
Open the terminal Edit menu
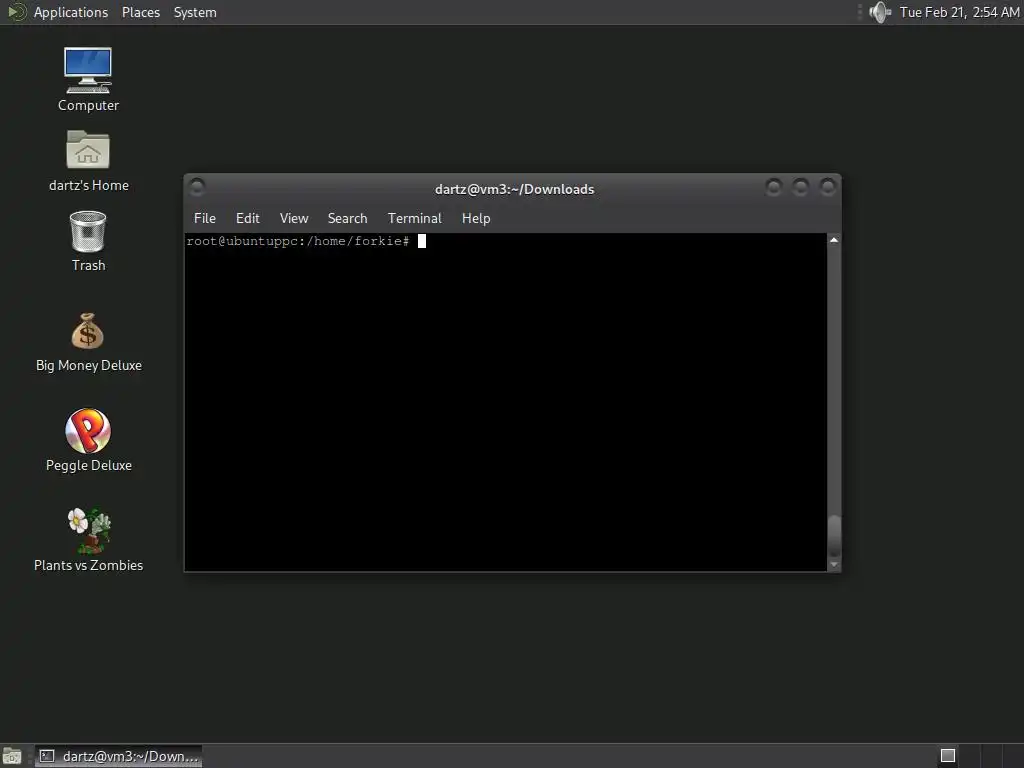(248, 218)
